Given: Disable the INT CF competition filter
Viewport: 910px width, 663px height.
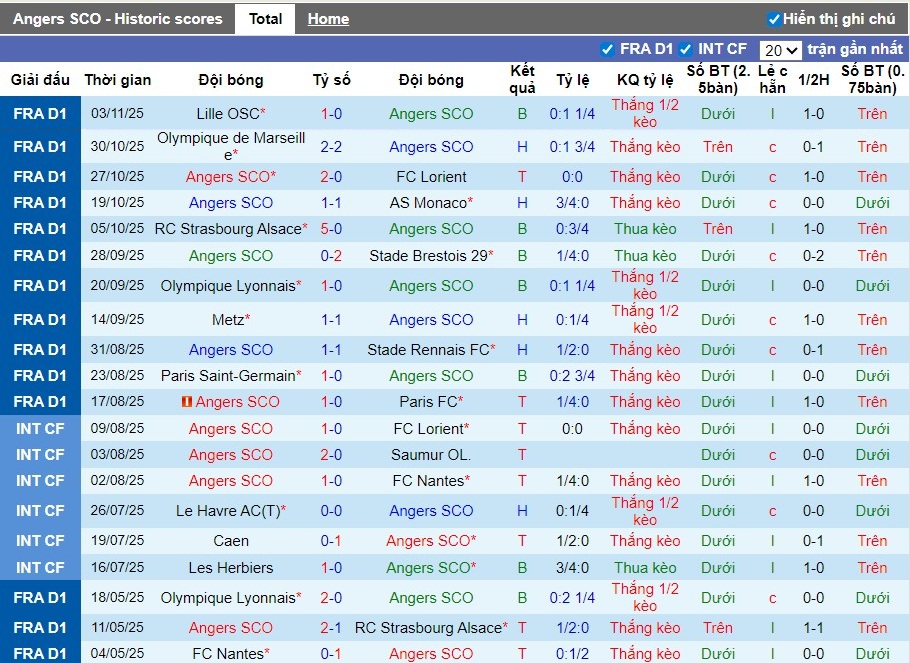Looking at the screenshot, I should 686,49.
